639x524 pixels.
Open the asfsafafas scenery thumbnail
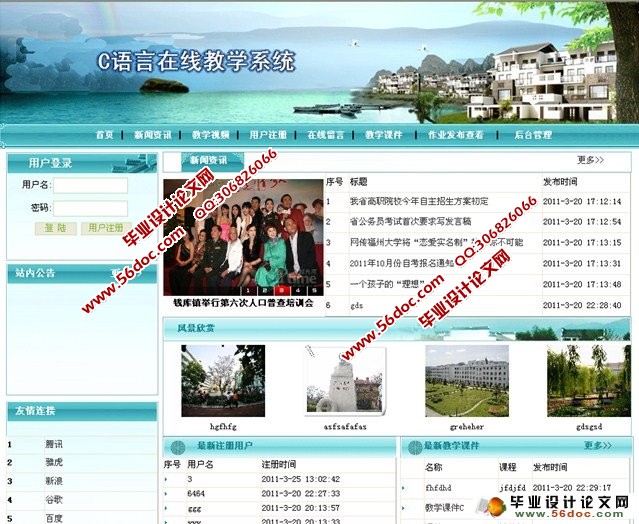(345, 381)
